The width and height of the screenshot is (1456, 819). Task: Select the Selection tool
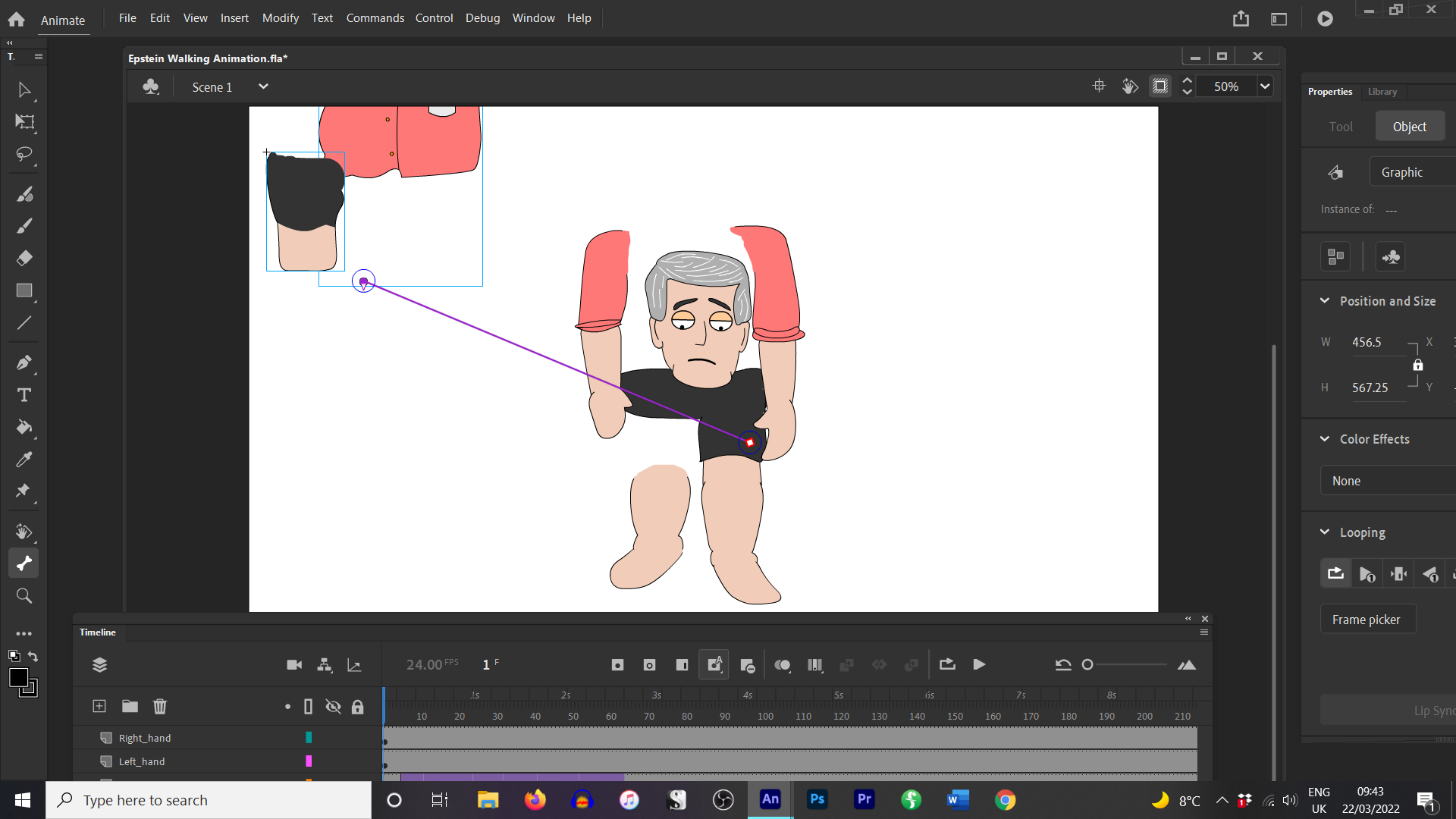(24, 89)
